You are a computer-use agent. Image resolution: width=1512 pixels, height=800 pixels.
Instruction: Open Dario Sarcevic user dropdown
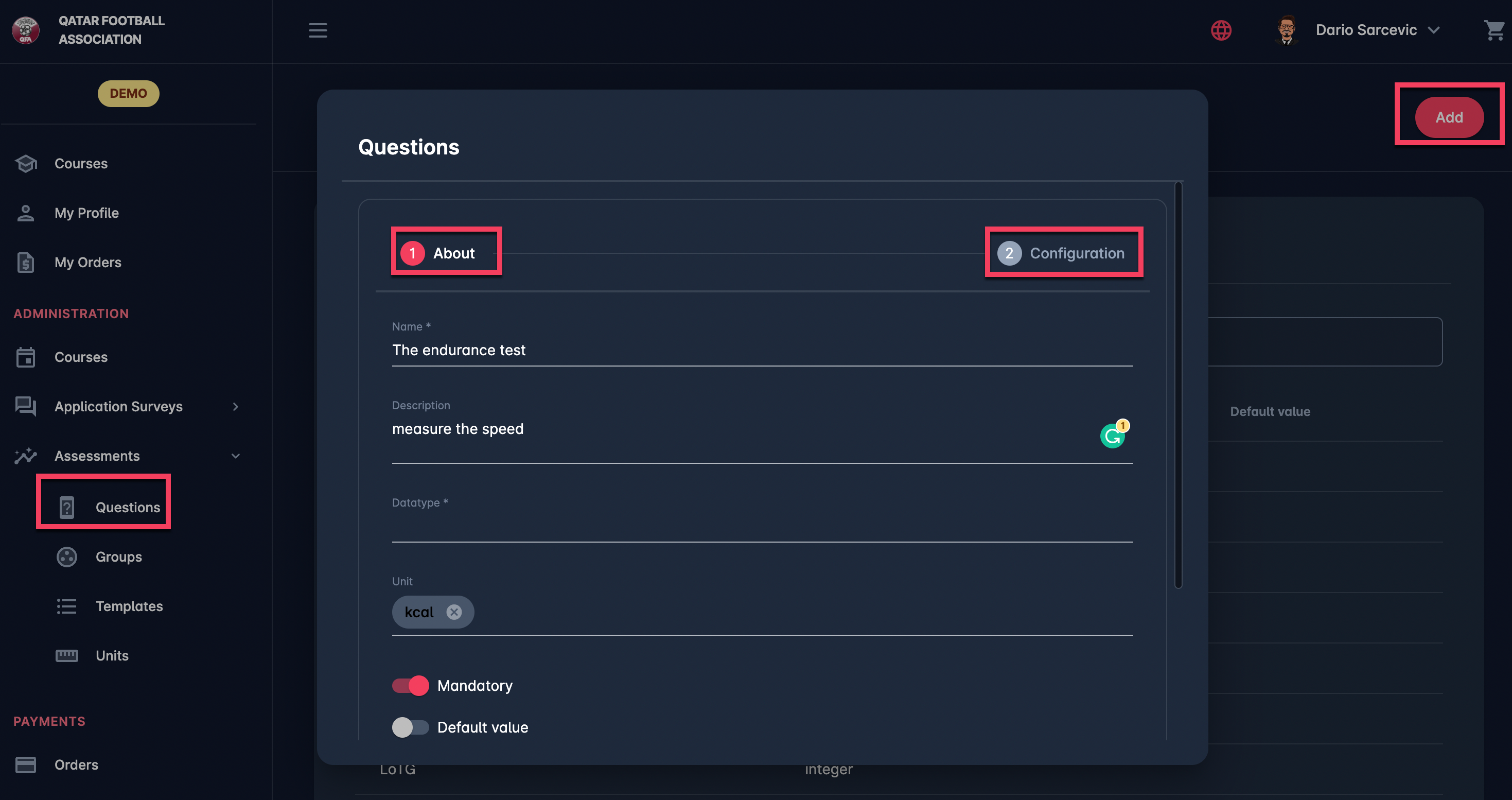(1367, 30)
